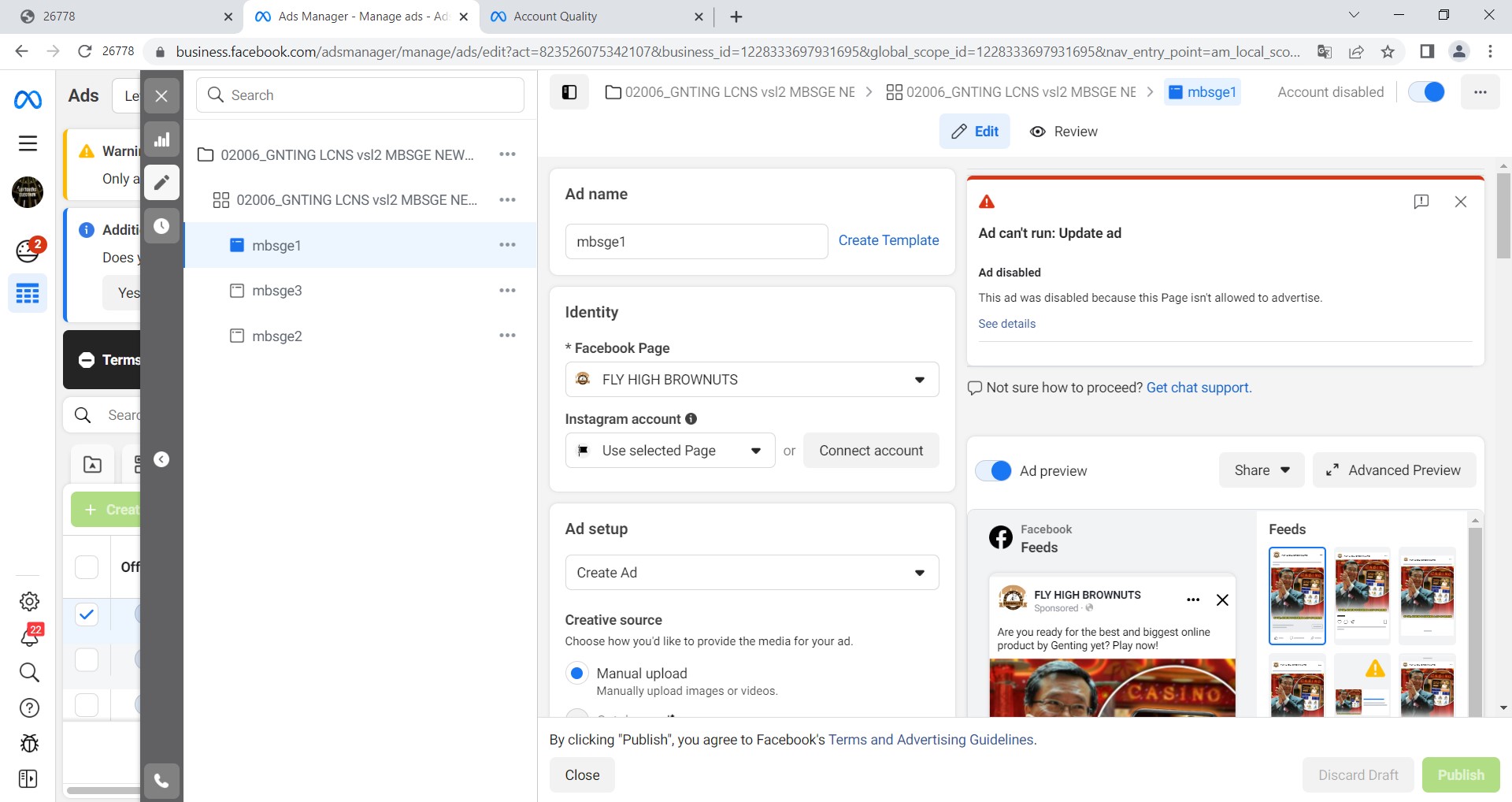Switch to the Account Quality browser tab

pos(595,17)
